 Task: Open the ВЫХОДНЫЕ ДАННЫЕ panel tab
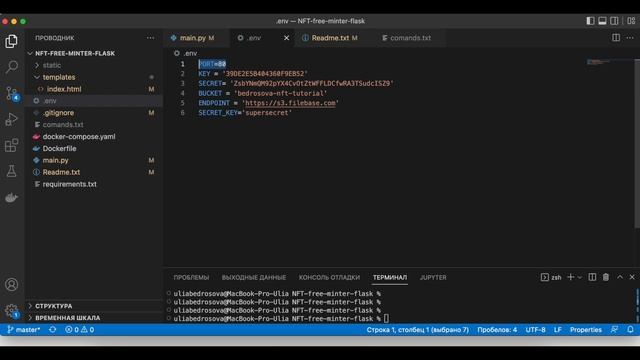254,278
